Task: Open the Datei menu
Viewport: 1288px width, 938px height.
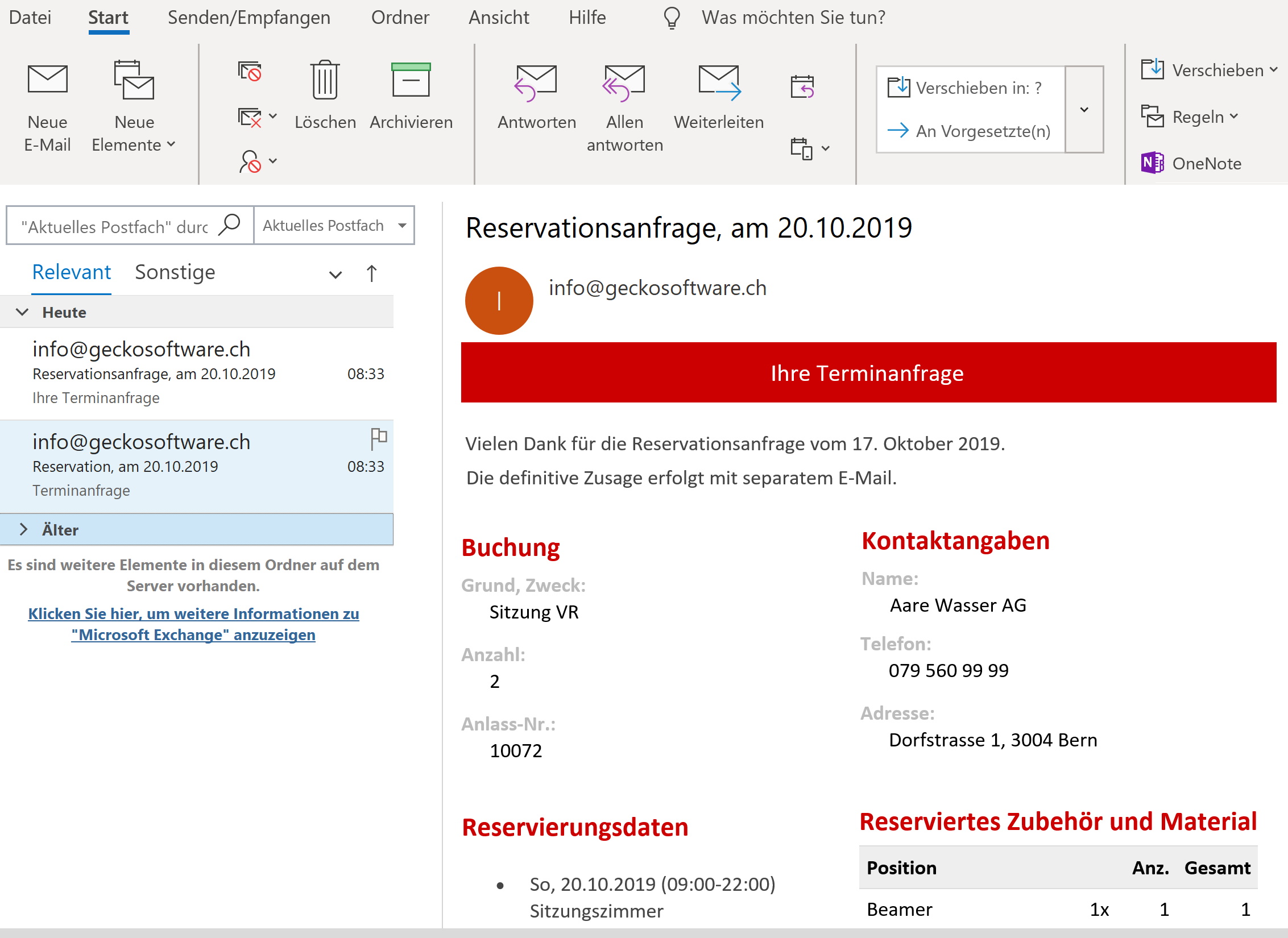Action: [30, 18]
